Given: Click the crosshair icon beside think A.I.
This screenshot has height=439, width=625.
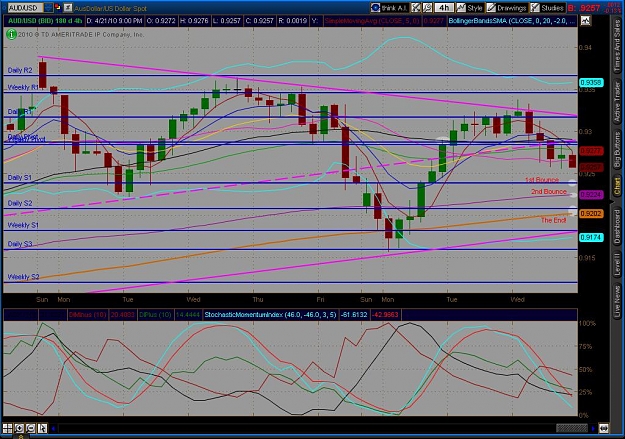Looking at the screenshot, I should pos(416,8).
